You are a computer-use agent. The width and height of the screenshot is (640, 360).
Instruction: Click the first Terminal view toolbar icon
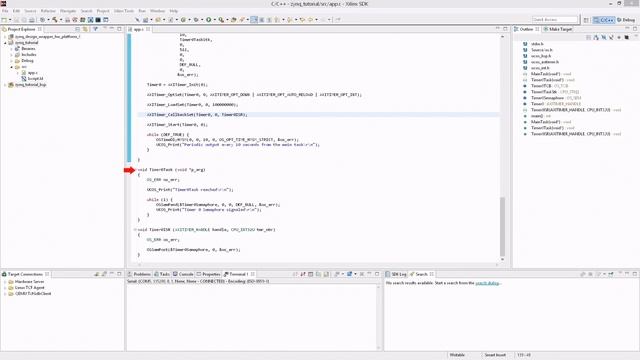tap(296, 274)
